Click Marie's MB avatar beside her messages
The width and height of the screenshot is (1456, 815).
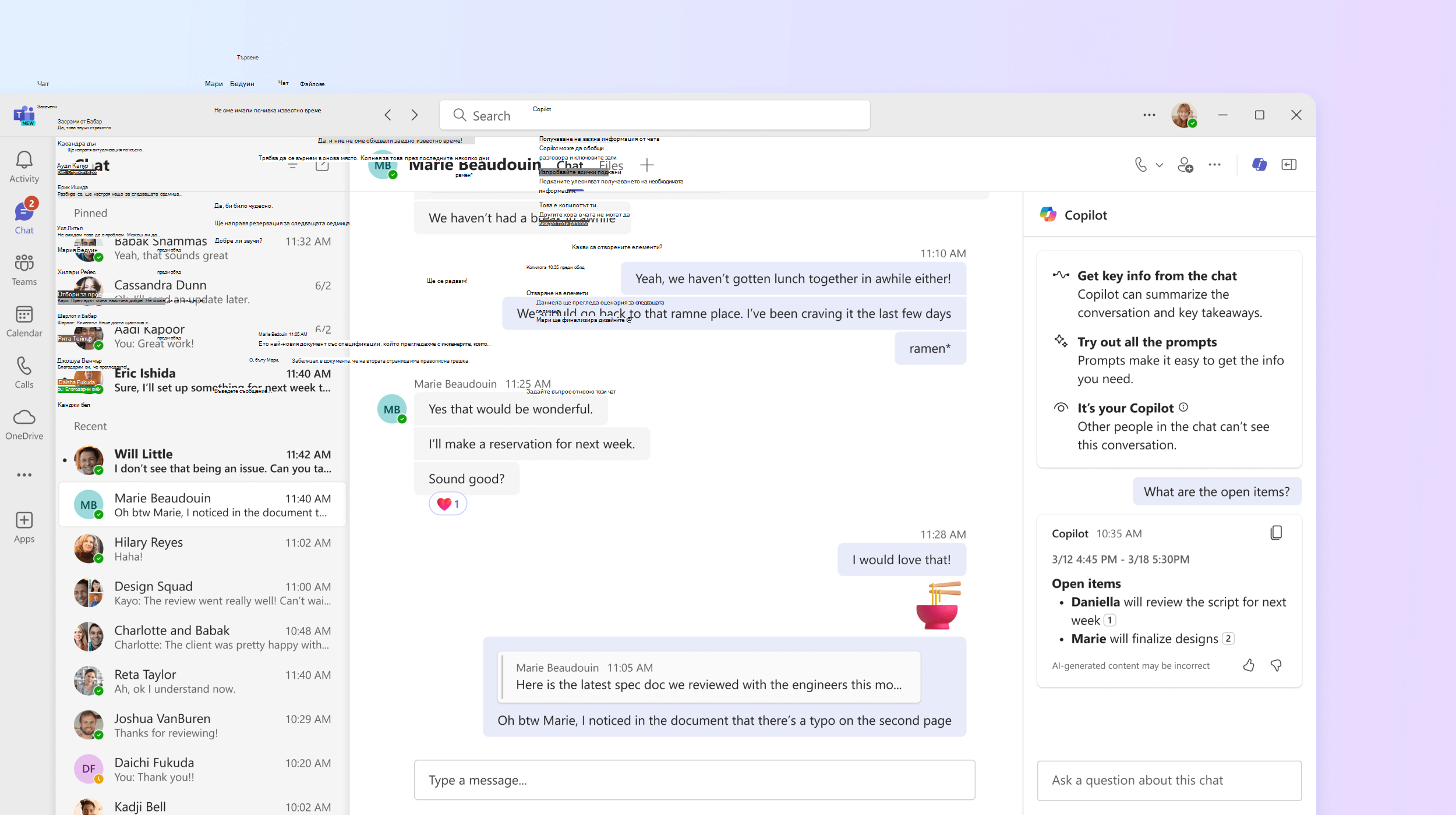(x=392, y=409)
